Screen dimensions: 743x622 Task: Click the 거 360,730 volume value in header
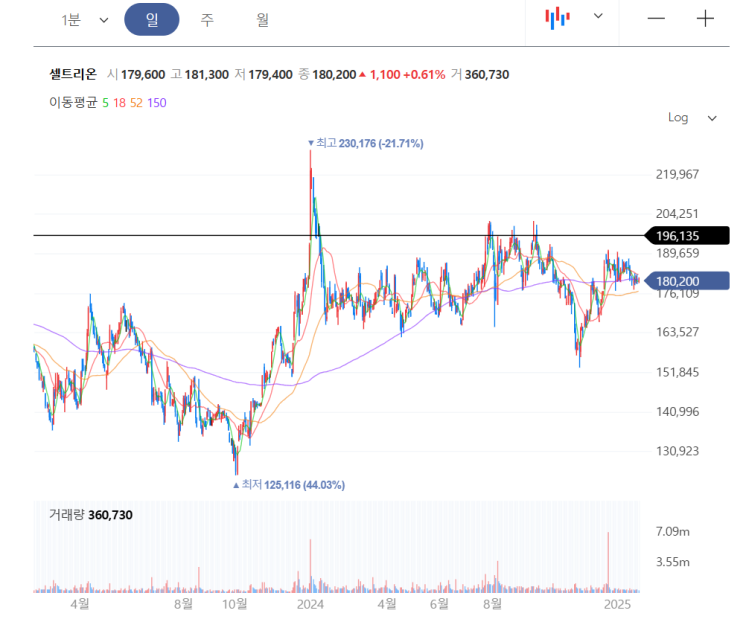[480, 74]
